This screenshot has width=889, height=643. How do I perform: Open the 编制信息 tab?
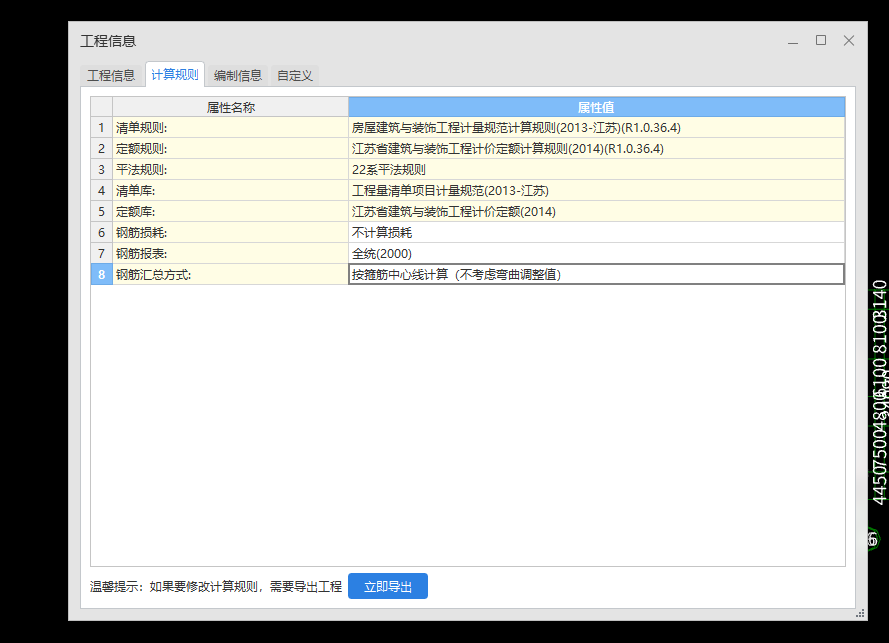tap(238, 75)
